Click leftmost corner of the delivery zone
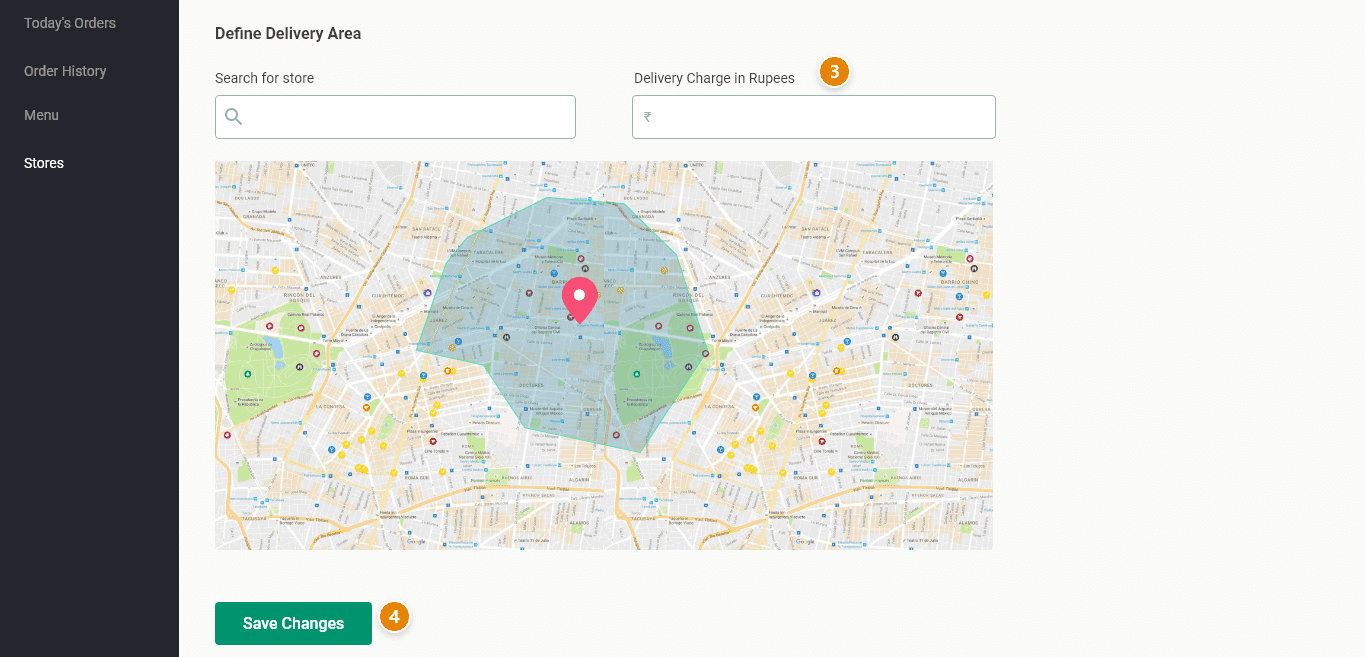1365x657 pixels. [x=417, y=352]
